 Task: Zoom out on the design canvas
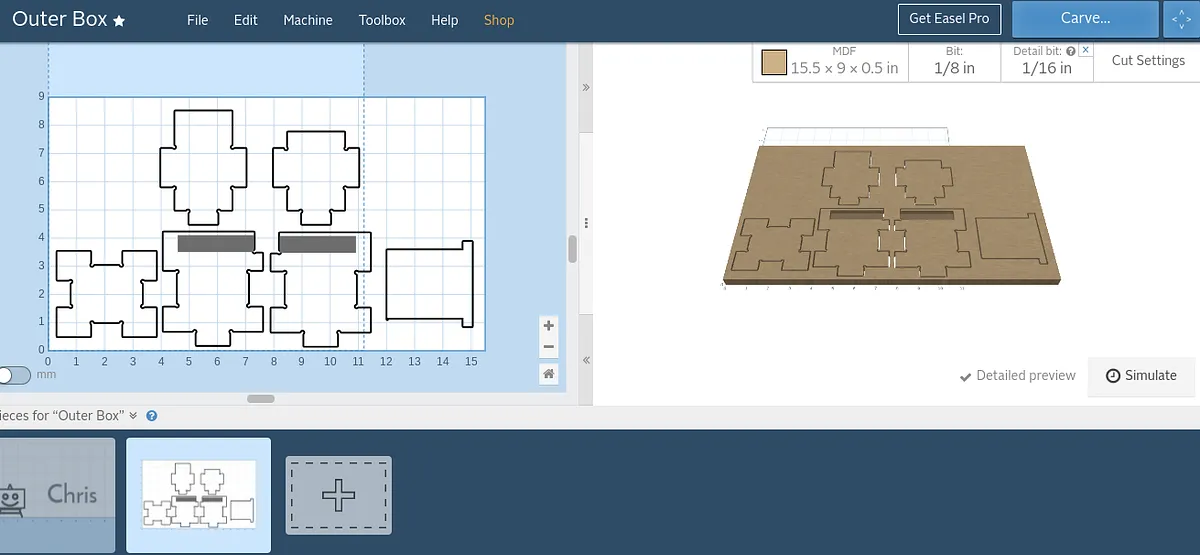(548, 348)
